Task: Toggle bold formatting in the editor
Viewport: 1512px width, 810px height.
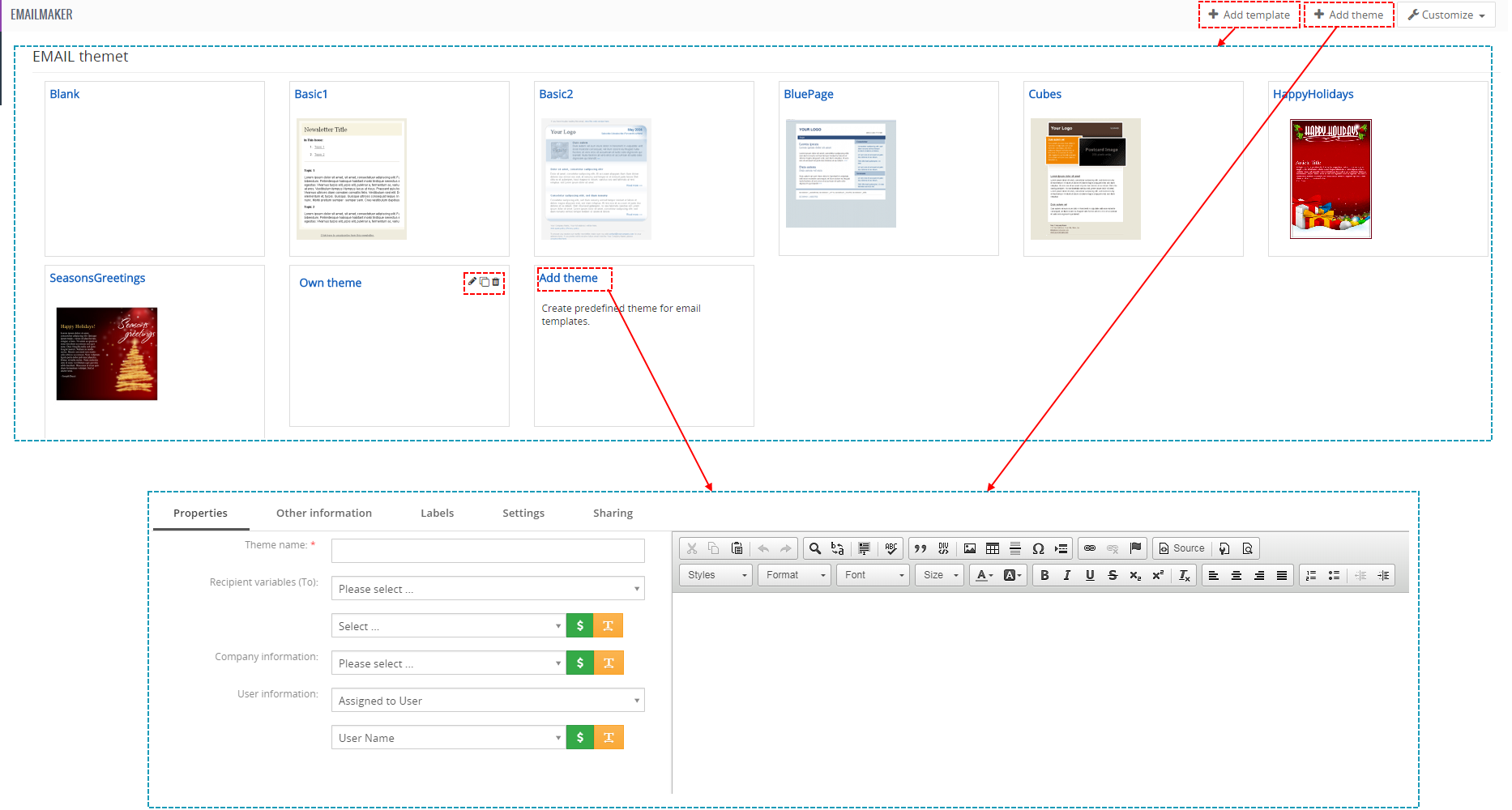Action: coord(1044,575)
